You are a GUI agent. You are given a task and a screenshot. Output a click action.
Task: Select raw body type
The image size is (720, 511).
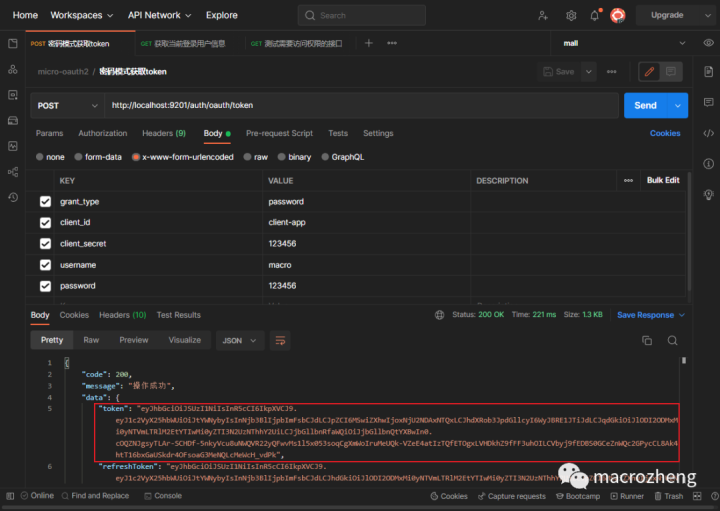point(256,157)
